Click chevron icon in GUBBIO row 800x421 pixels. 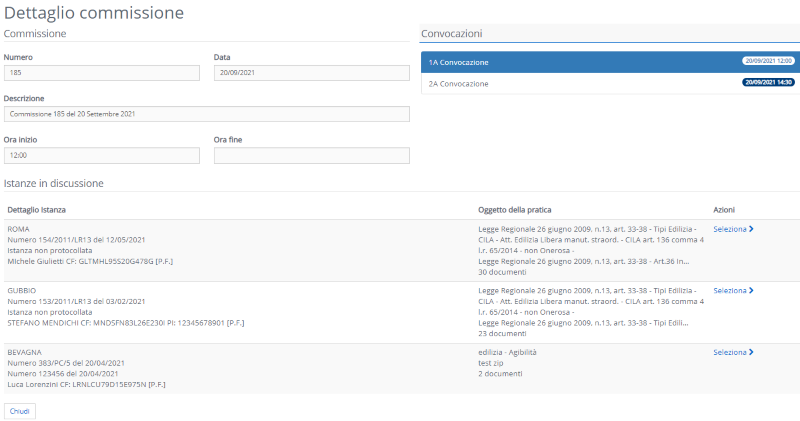[751, 291]
